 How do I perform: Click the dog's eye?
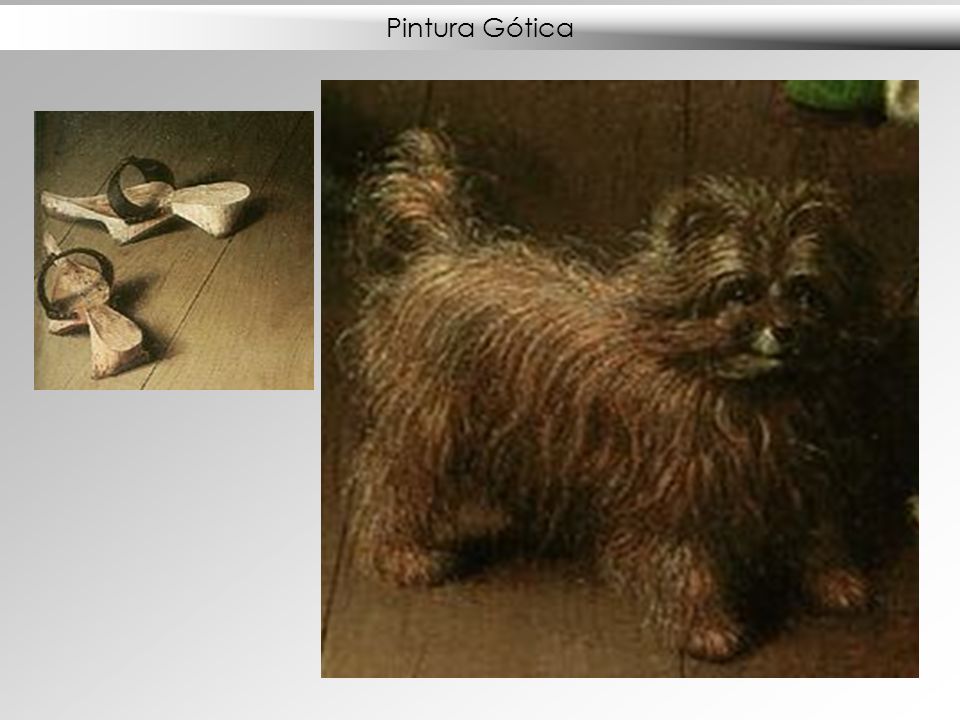733,290
